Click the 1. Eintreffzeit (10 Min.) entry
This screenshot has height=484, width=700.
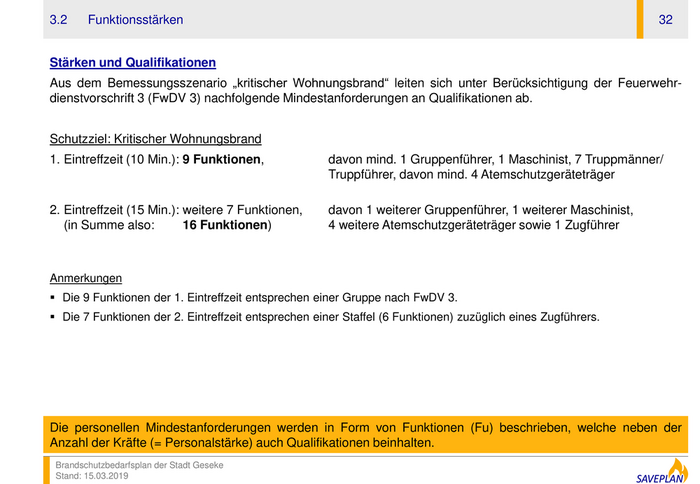(113, 159)
